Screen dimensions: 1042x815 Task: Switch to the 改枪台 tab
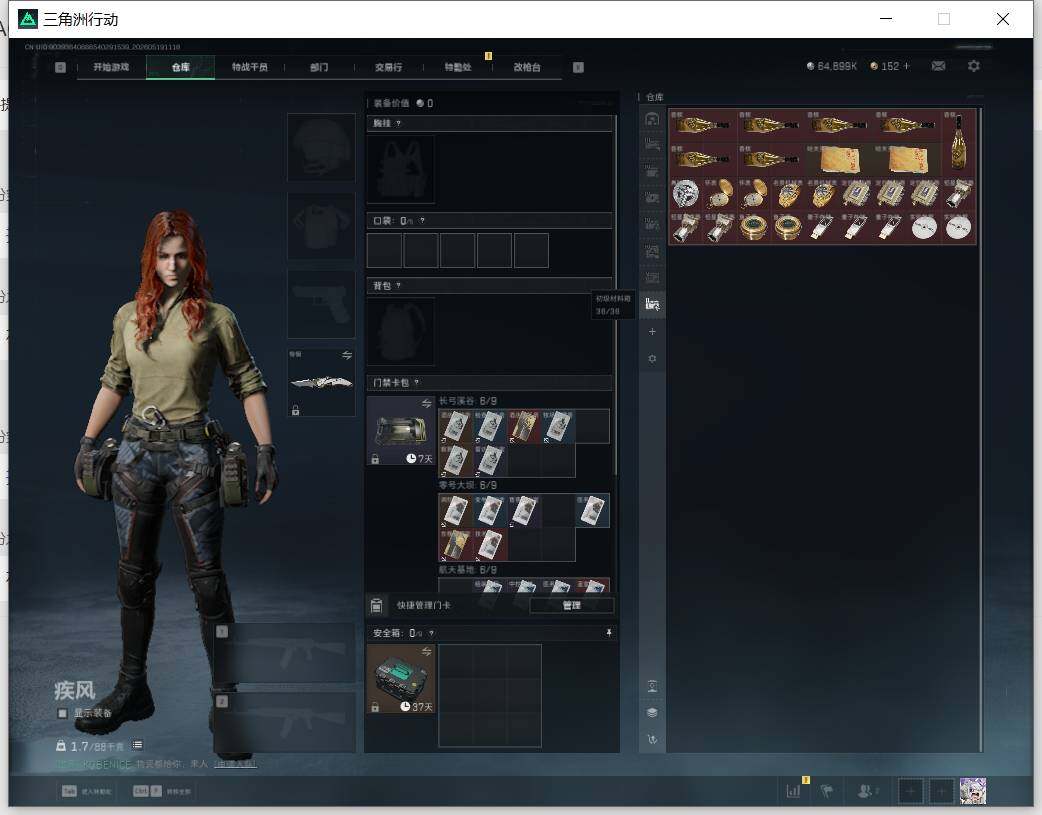tap(527, 67)
